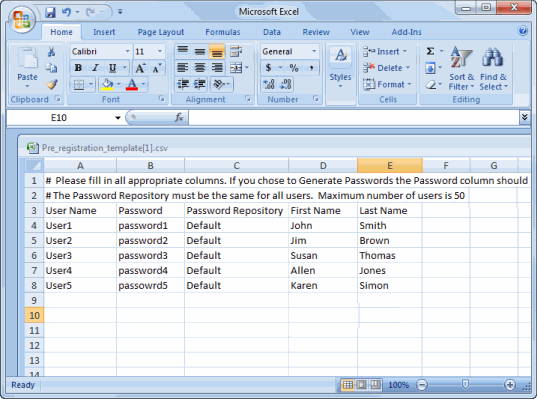
Task: Click the Delete cells button
Action: 386,68
